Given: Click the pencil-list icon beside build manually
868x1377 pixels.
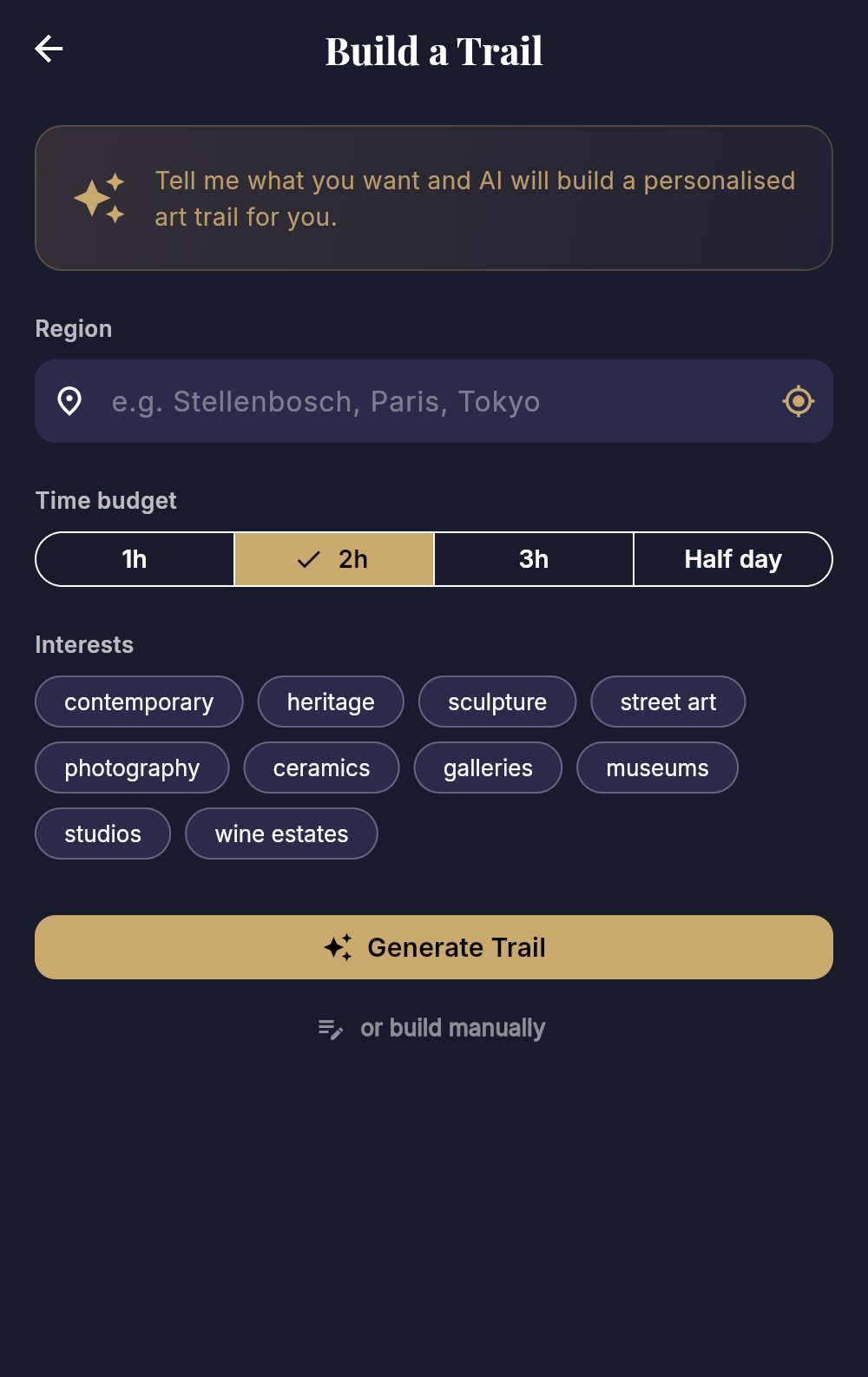Looking at the screenshot, I should pyautogui.click(x=330, y=1028).
